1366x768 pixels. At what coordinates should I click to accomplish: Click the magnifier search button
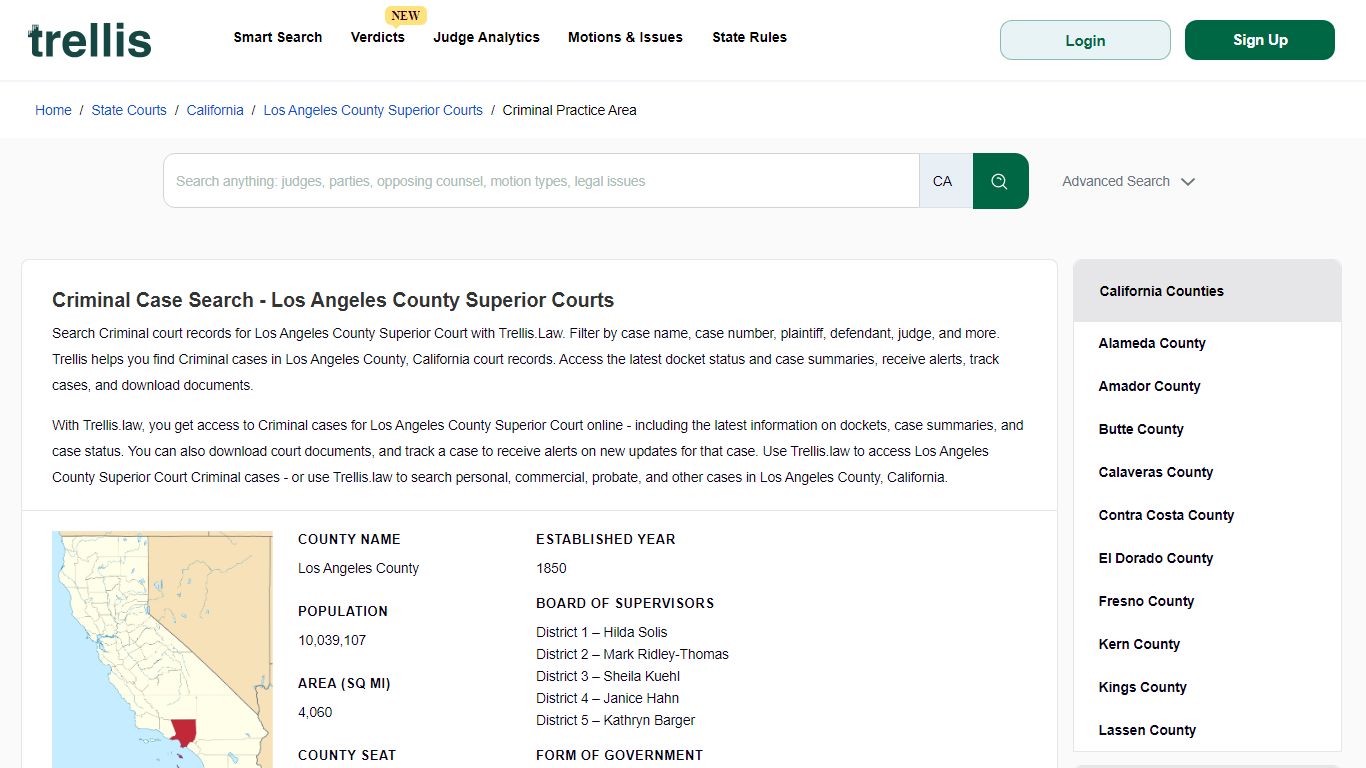pos(1000,181)
